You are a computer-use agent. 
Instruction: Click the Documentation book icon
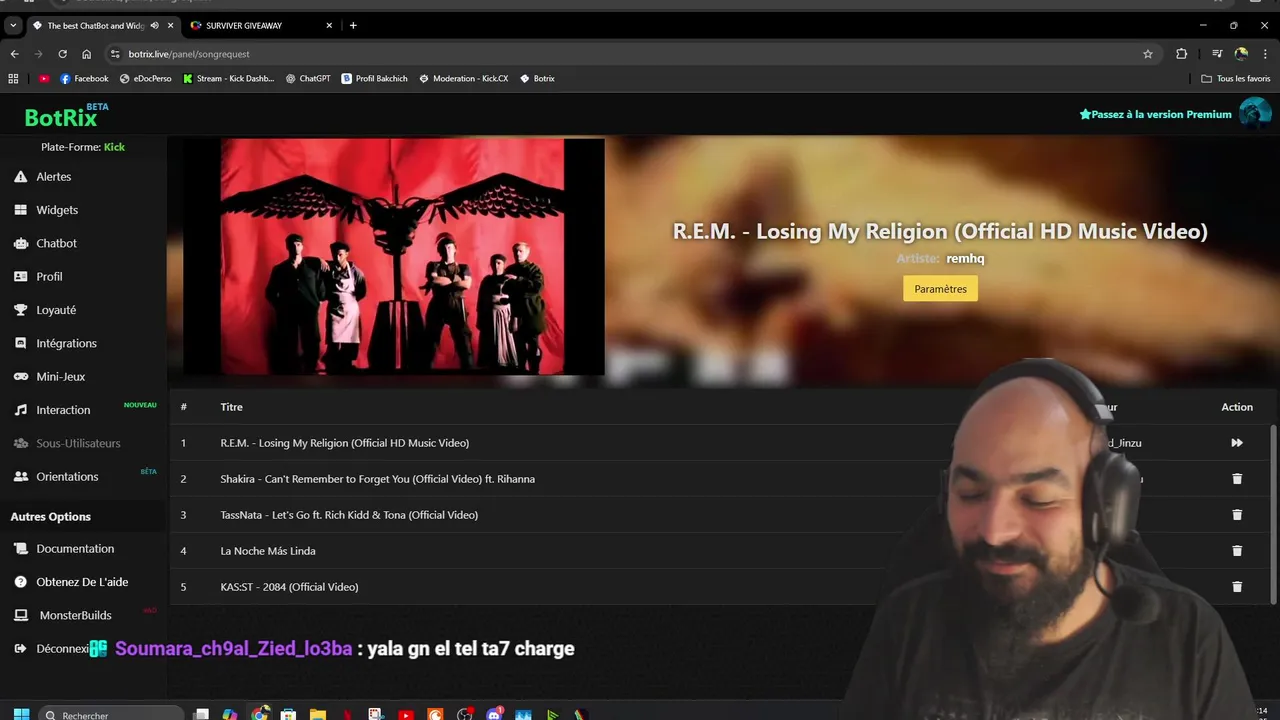20,549
